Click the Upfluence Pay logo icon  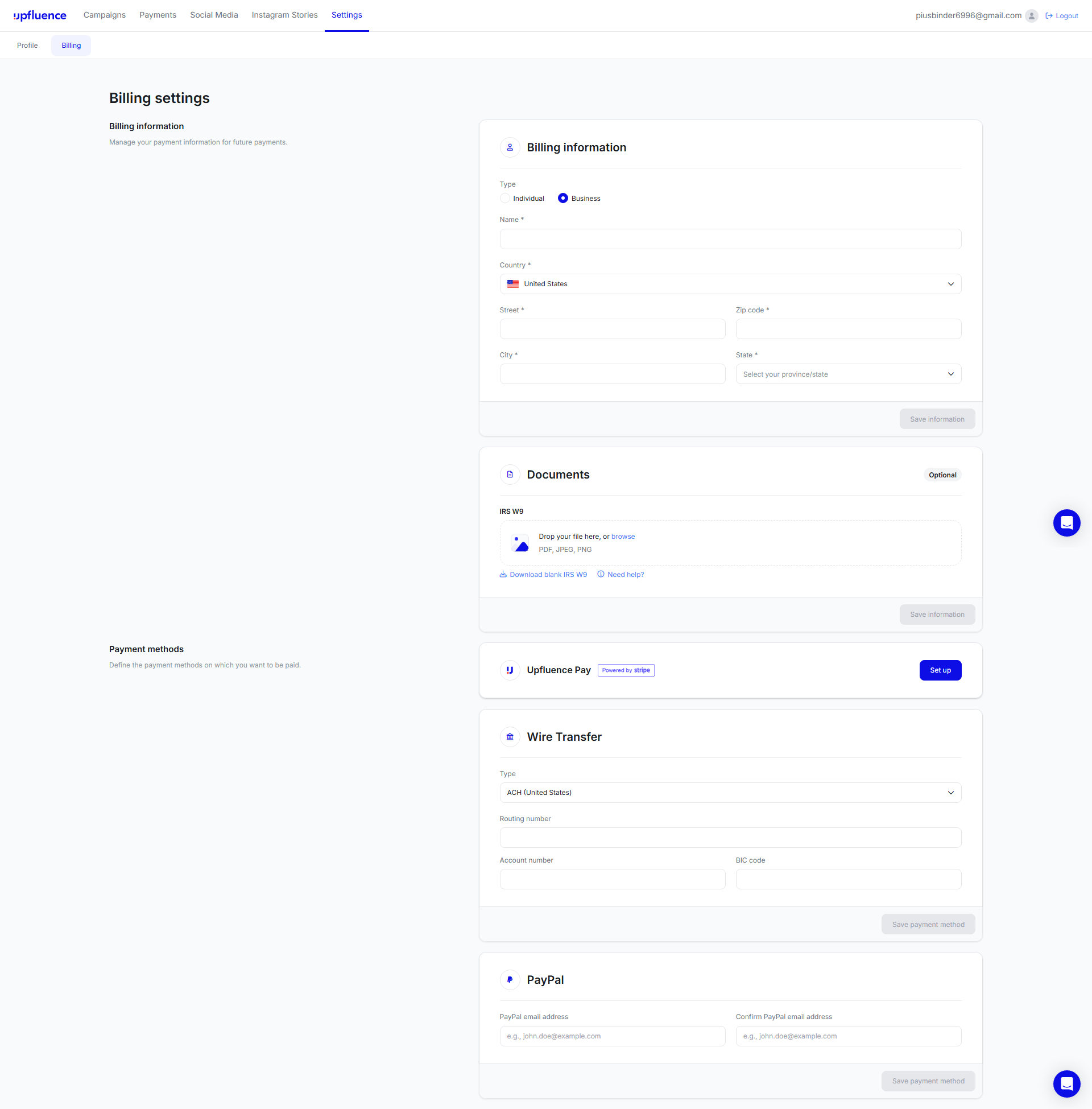(x=510, y=670)
